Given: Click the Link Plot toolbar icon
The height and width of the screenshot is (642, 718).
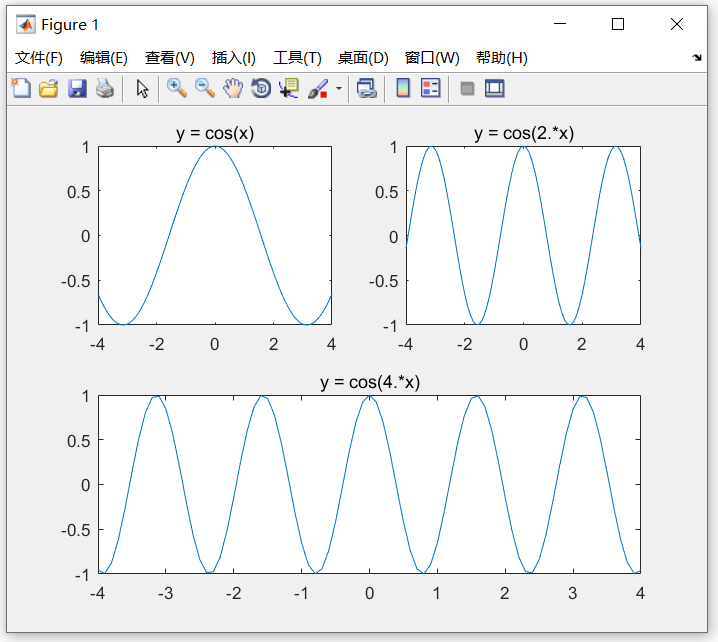Looking at the screenshot, I should 366,88.
